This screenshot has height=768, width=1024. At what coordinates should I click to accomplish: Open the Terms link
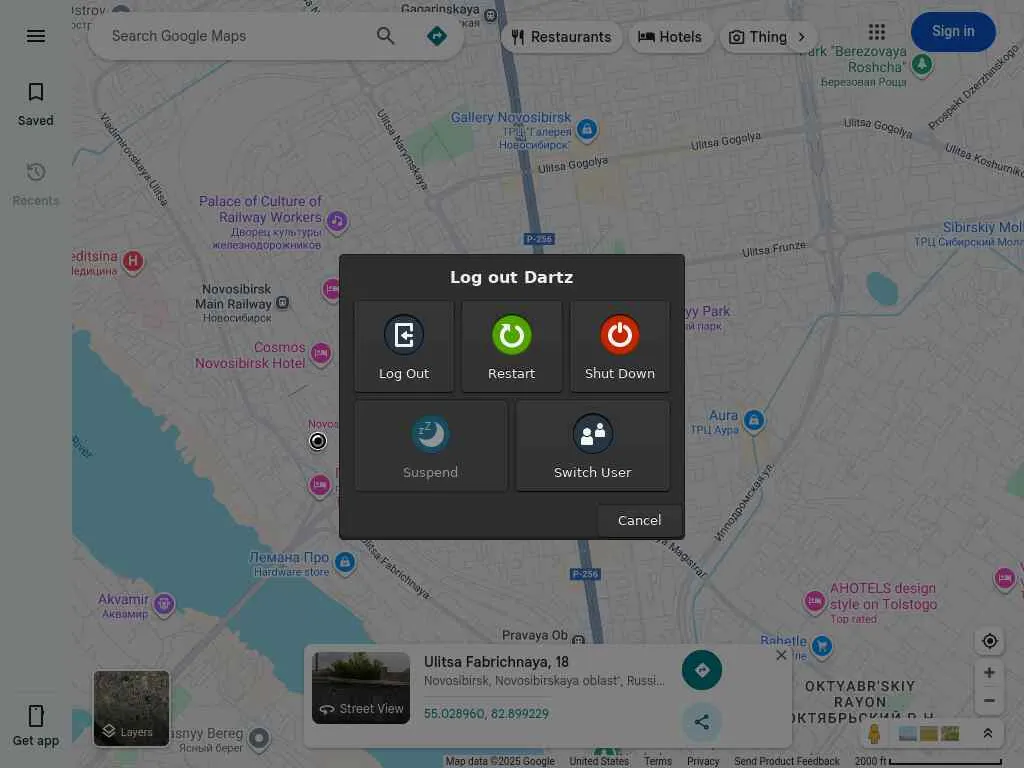pos(657,761)
